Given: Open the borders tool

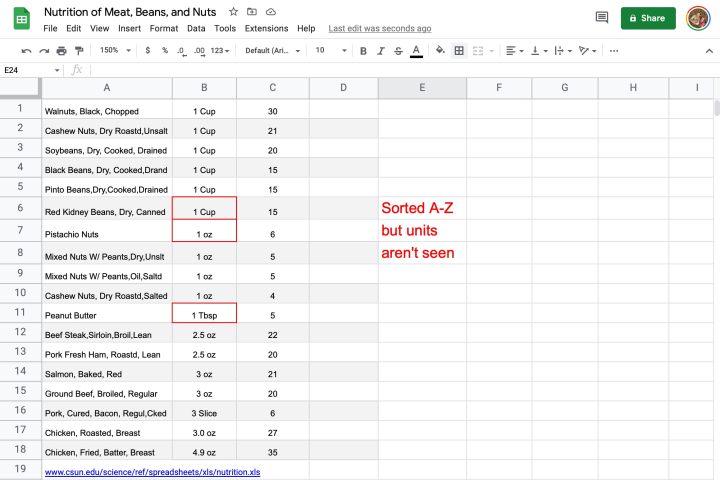Looking at the screenshot, I should pos(459,51).
